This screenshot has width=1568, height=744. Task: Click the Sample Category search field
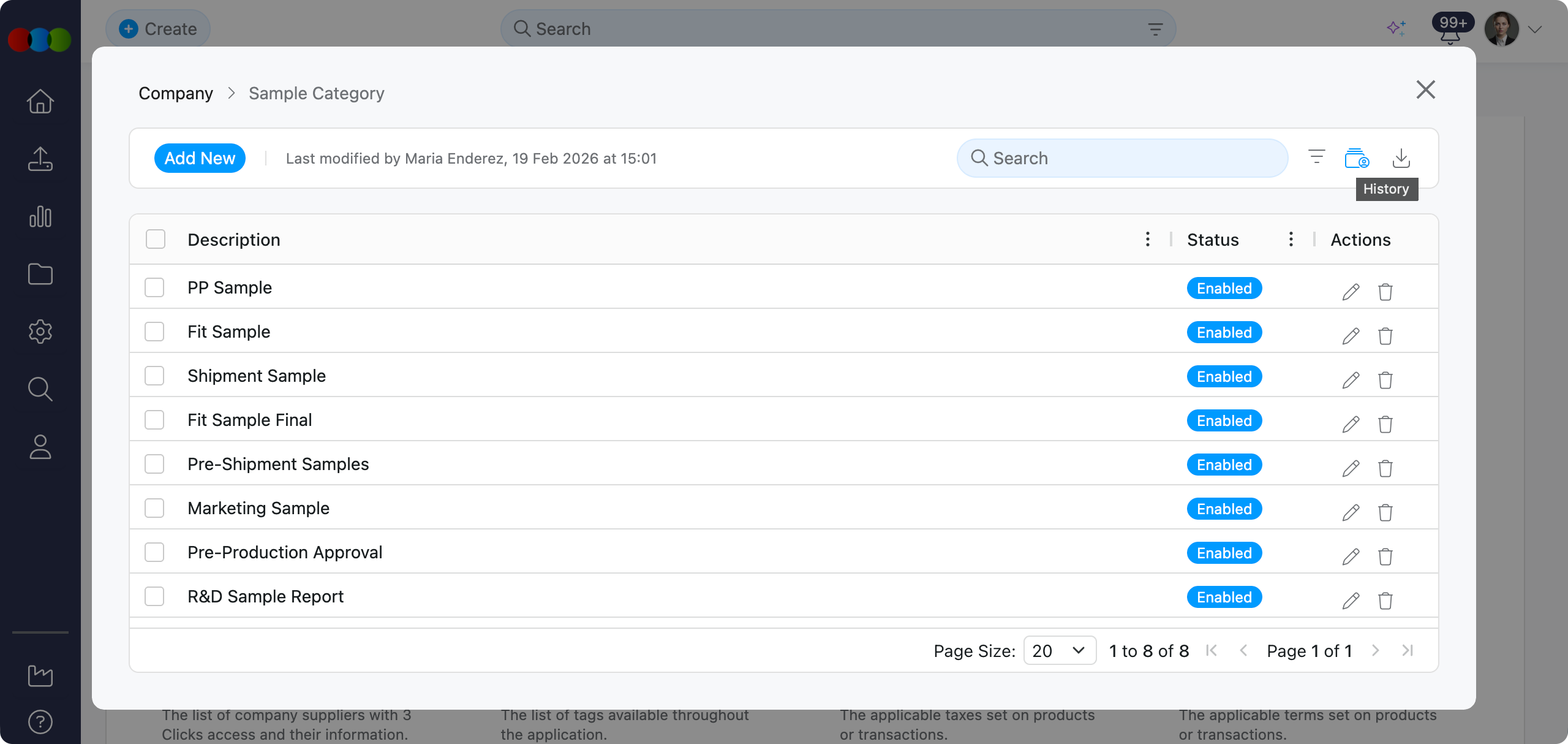(x=1122, y=158)
